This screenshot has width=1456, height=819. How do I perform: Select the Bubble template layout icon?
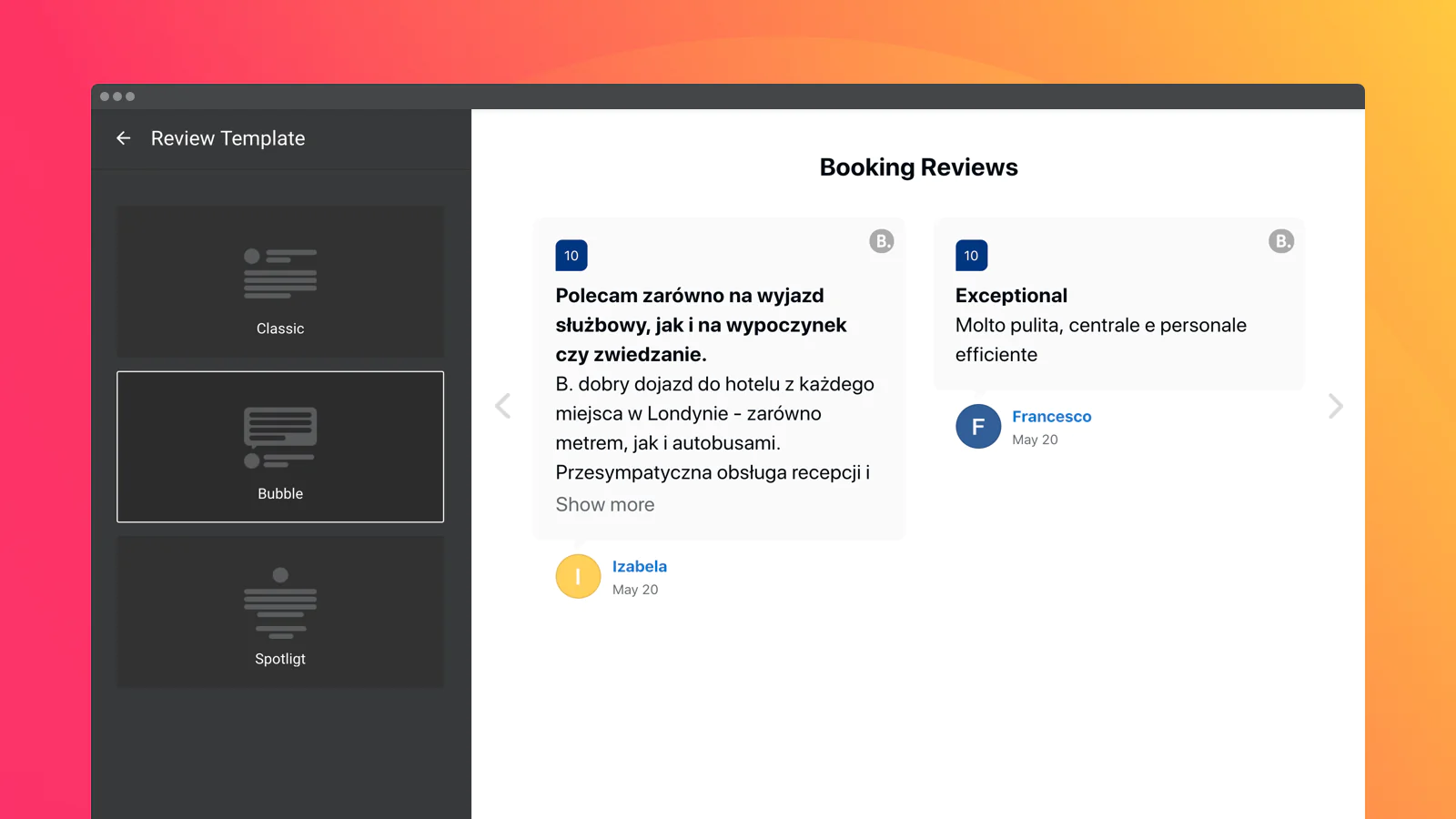pyautogui.click(x=280, y=438)
